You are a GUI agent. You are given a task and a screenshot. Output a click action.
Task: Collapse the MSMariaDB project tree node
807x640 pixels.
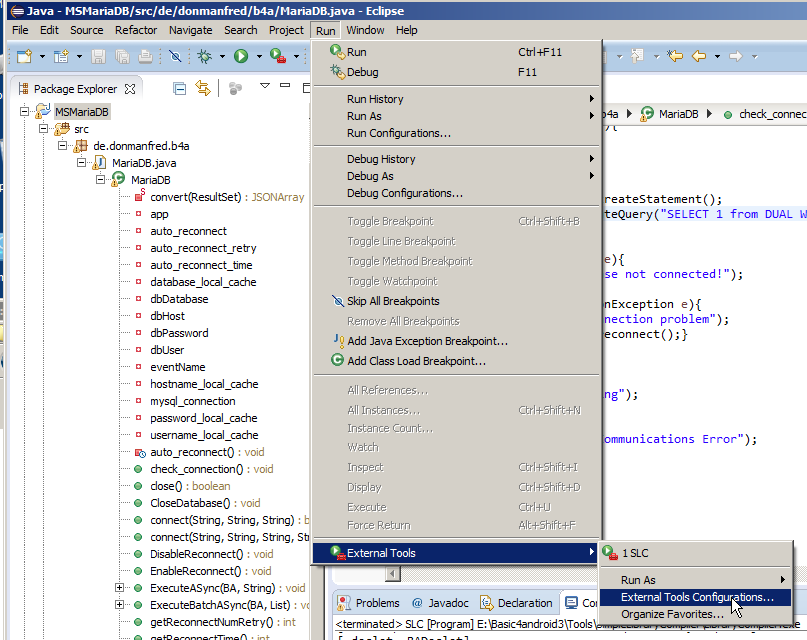pos(26,112)
